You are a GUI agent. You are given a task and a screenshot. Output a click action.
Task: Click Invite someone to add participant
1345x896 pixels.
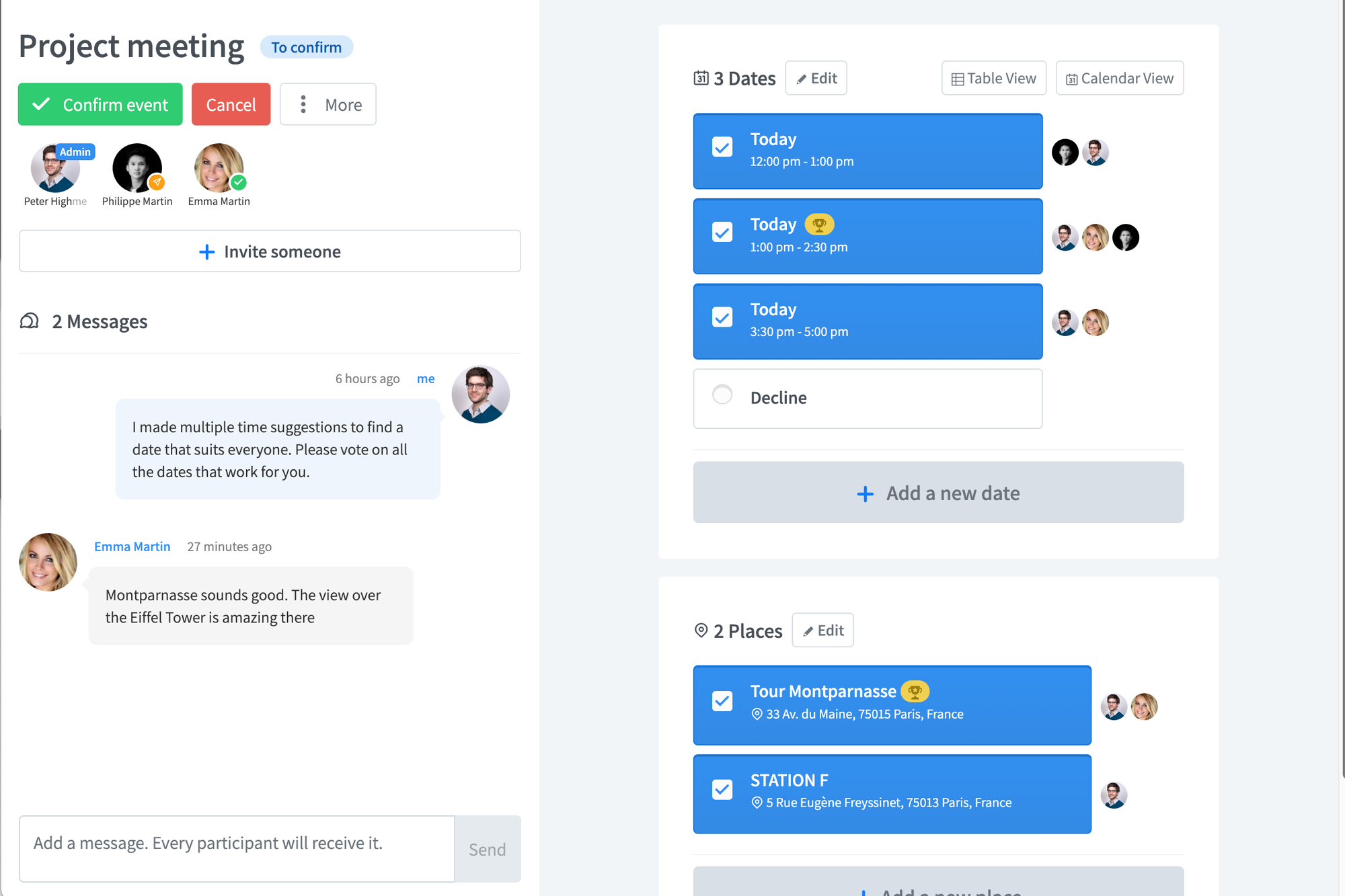pyautogui.click(x=271, y=251)
